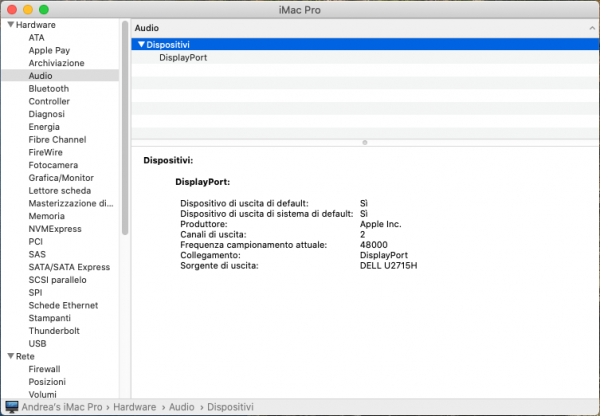Collapse the Dispositivi disclosure triangle

141,44
